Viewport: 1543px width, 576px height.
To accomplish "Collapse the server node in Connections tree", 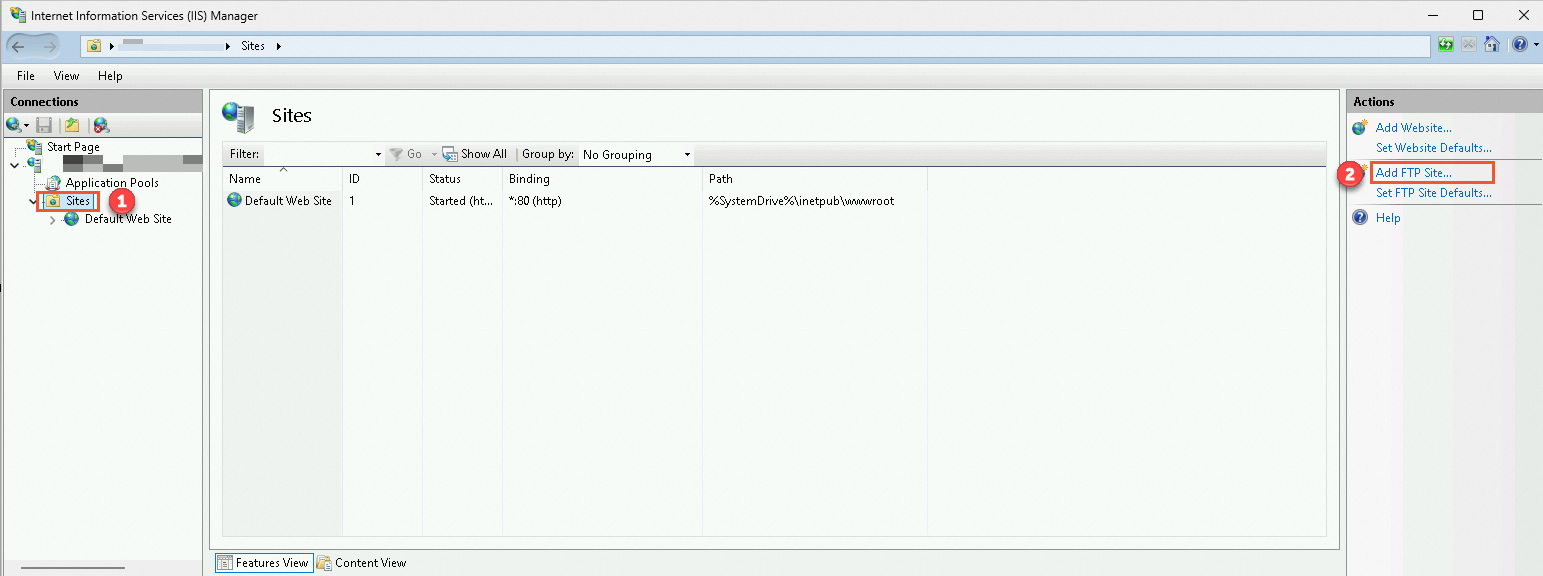I will click(x=14, y=165).
